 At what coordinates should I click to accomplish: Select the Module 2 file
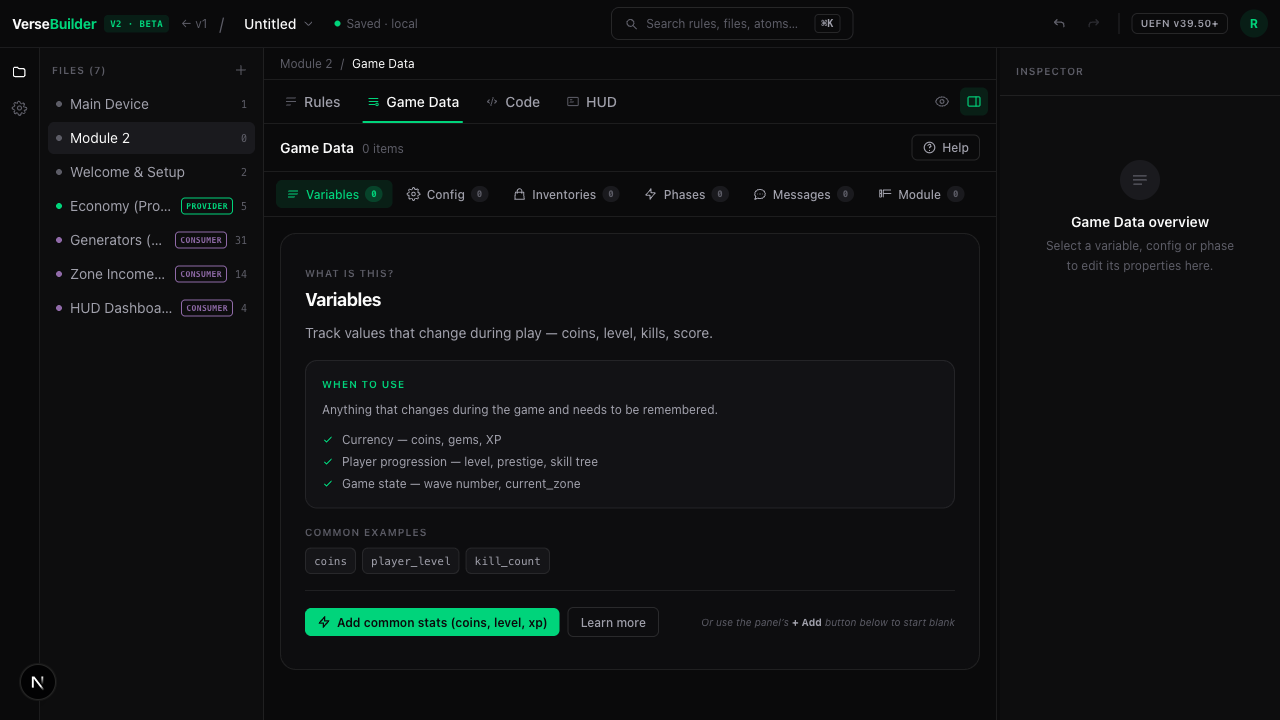[151, 138]
